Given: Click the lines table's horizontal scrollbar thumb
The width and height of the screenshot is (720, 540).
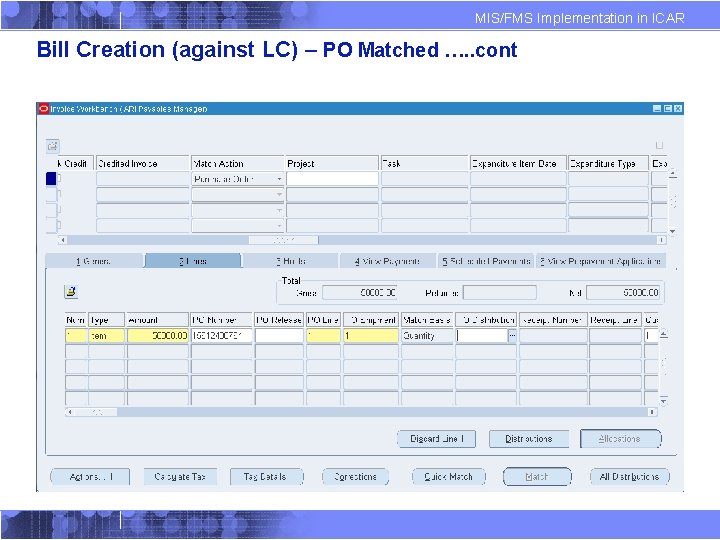Looking at the screenshot, I should point(96,412).
